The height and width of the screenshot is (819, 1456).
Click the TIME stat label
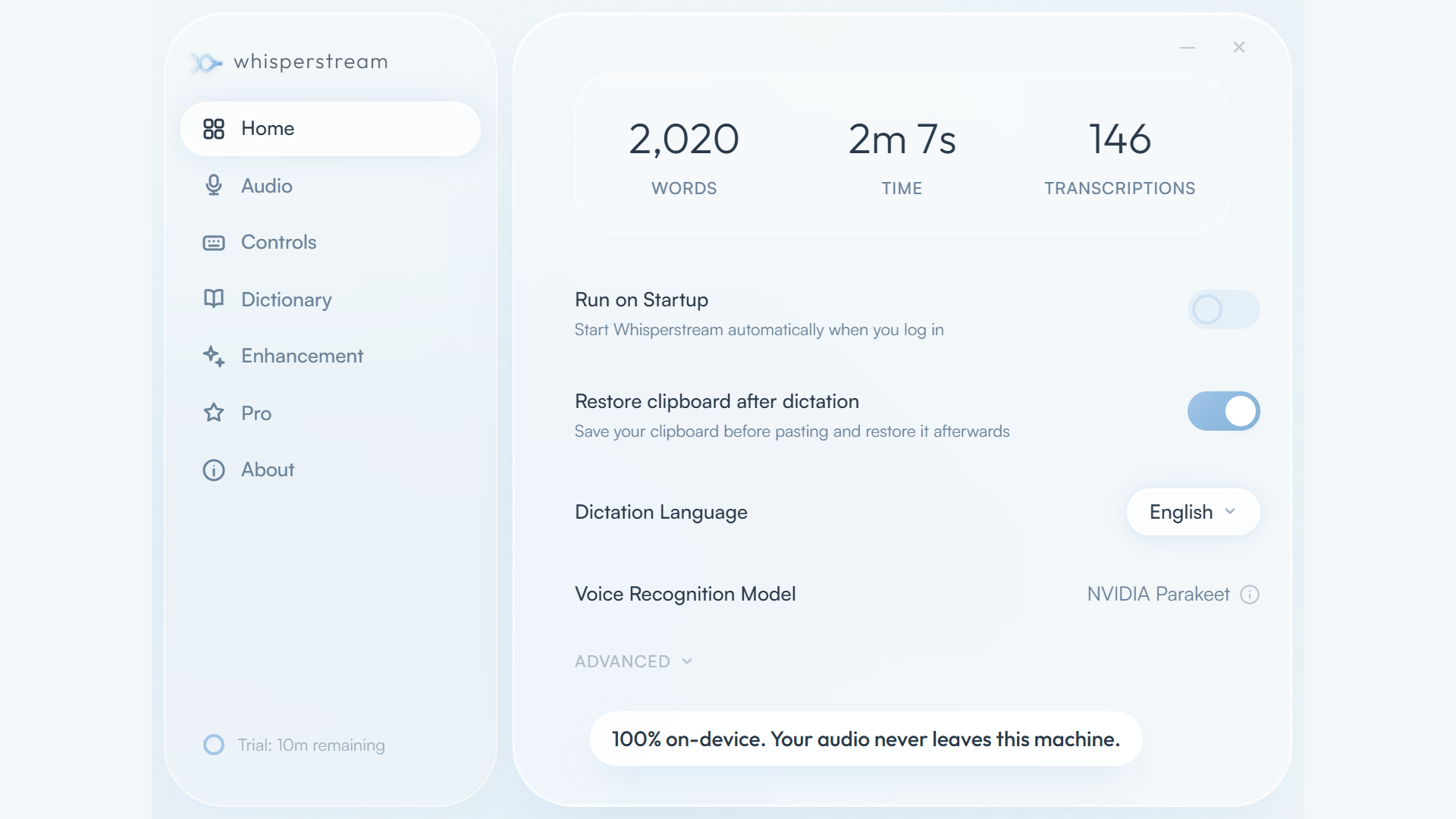tap(902, 188)
